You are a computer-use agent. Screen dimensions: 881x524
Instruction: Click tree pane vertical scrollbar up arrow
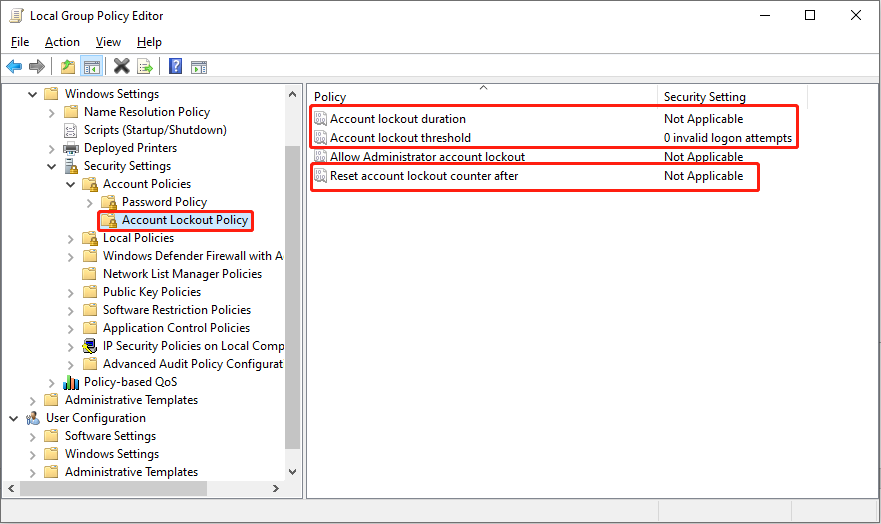click(x=292, y=94)
